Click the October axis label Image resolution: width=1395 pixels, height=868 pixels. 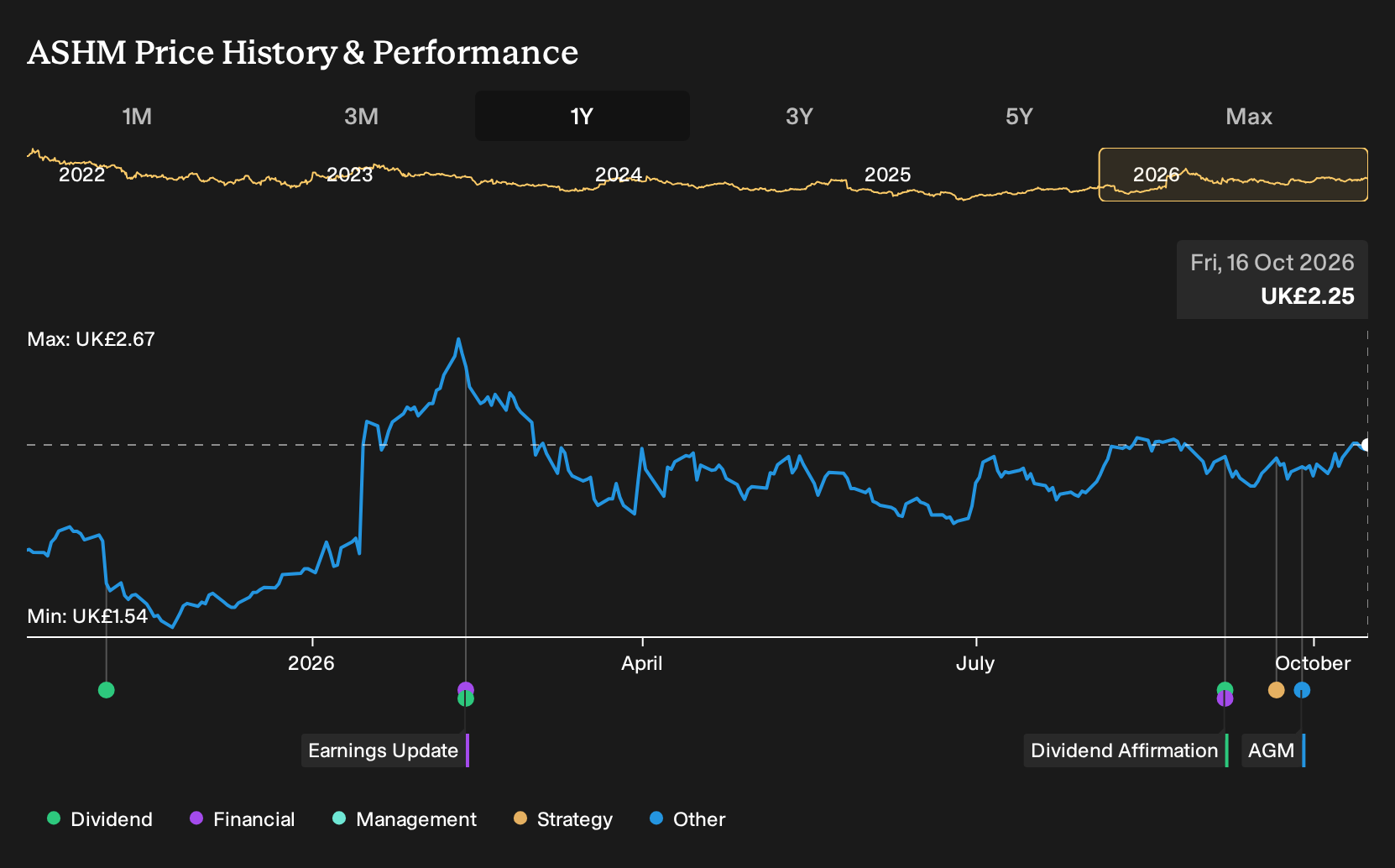tap(1313, 663)
